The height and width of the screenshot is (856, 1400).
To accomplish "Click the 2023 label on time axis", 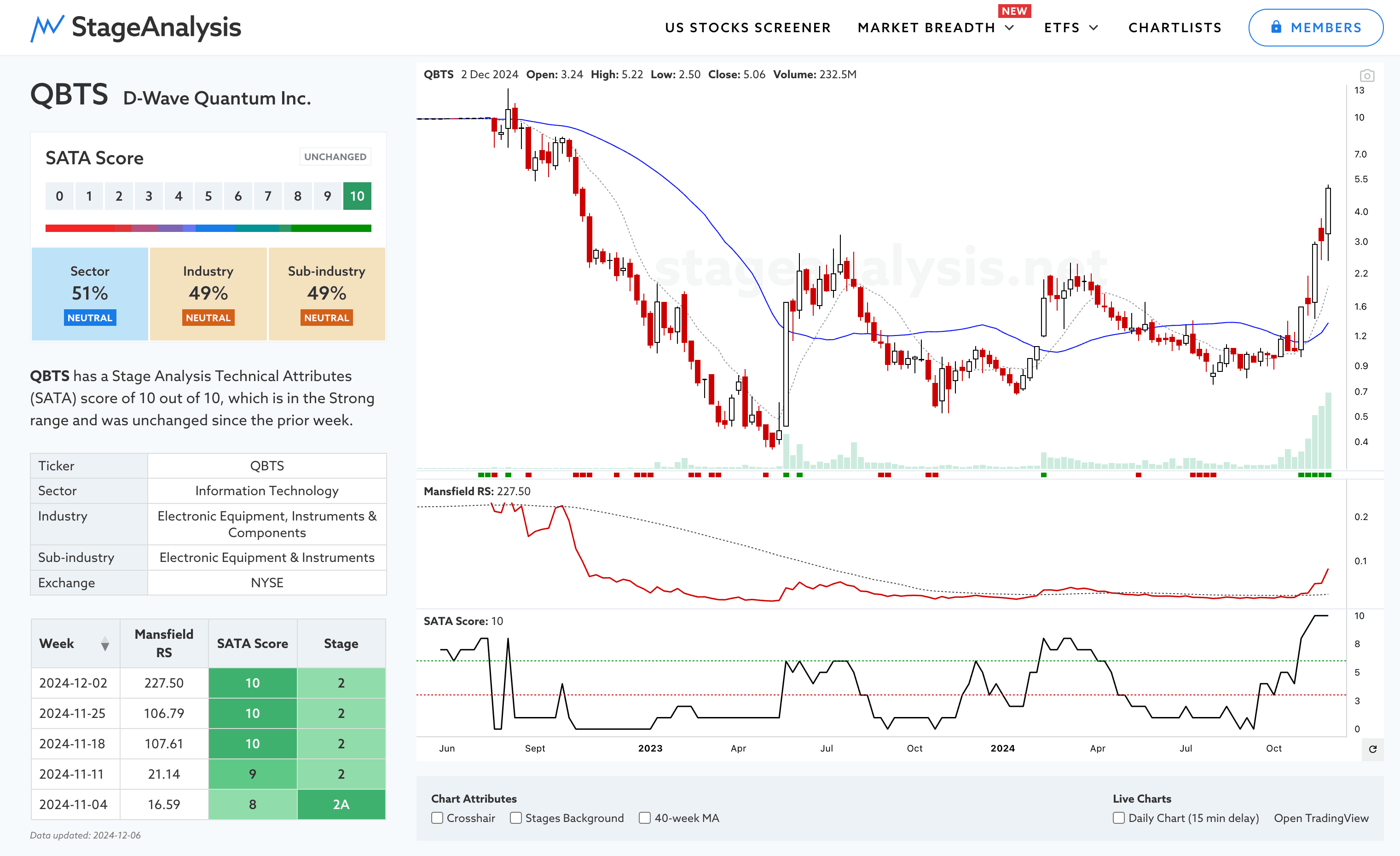I will (x=650, y=748).
